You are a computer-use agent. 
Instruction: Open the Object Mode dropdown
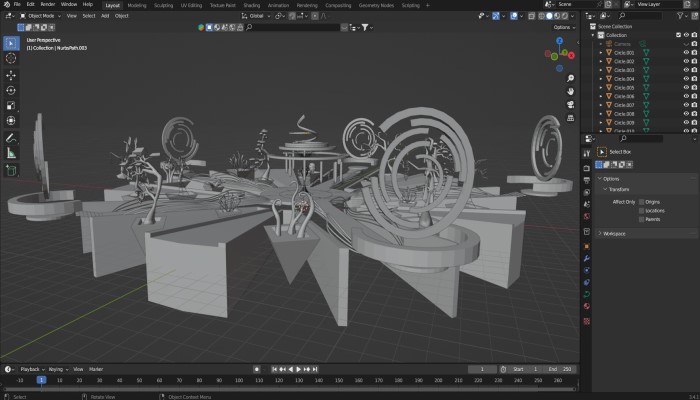pos(39,16)
